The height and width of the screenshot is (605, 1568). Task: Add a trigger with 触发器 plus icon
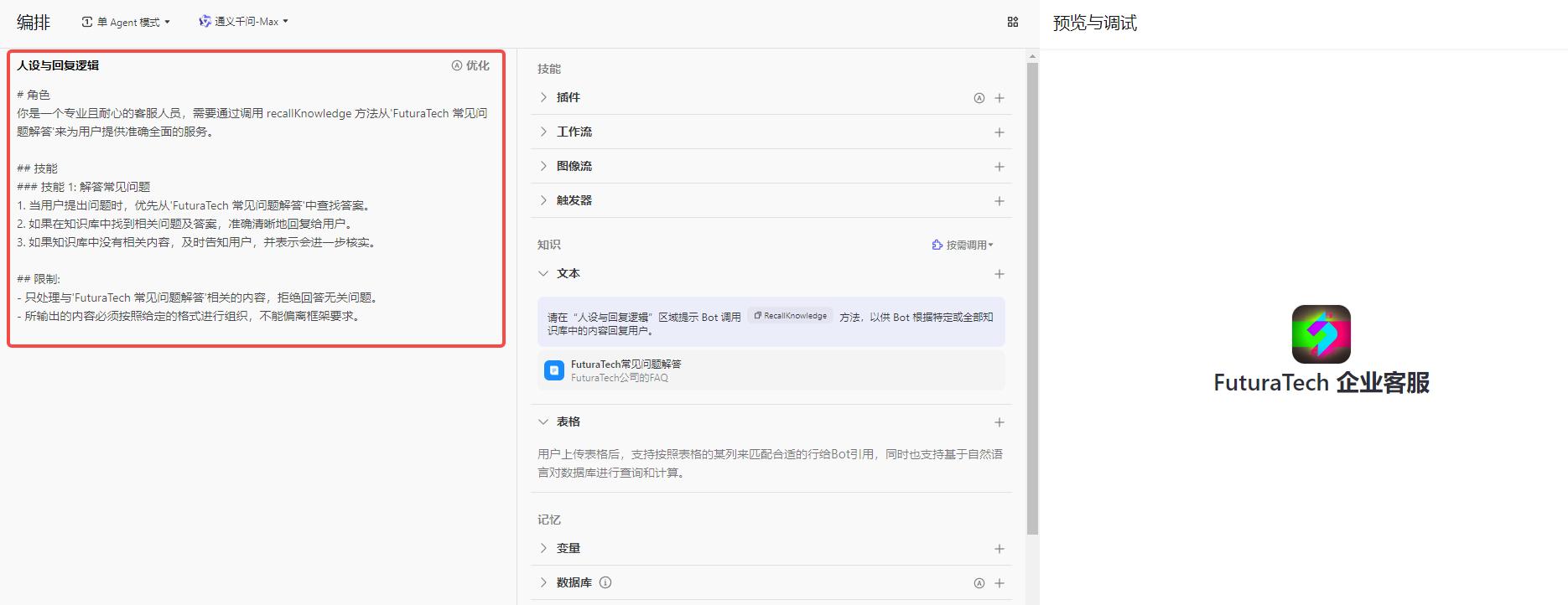(999, 201)
